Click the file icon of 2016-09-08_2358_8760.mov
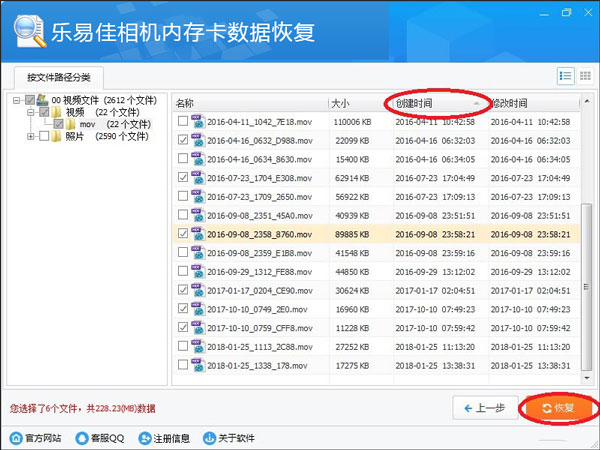The height and width of the screenshot is (450, 600). [x=198, y=234]
